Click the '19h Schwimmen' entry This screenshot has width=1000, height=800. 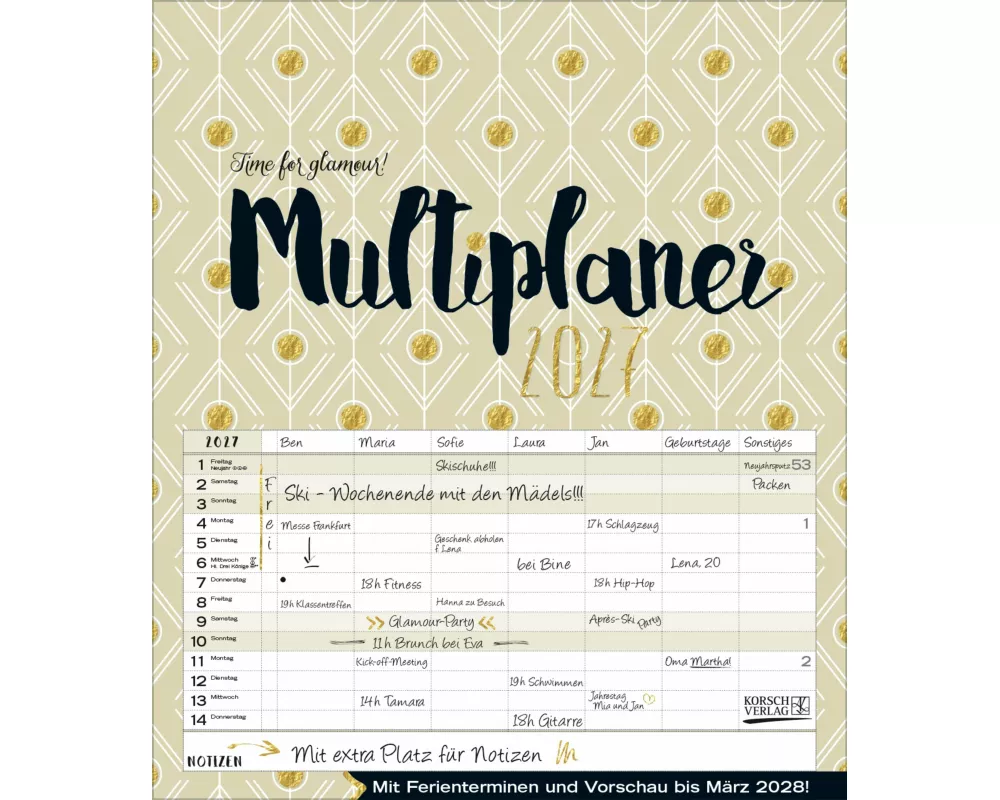547,682
